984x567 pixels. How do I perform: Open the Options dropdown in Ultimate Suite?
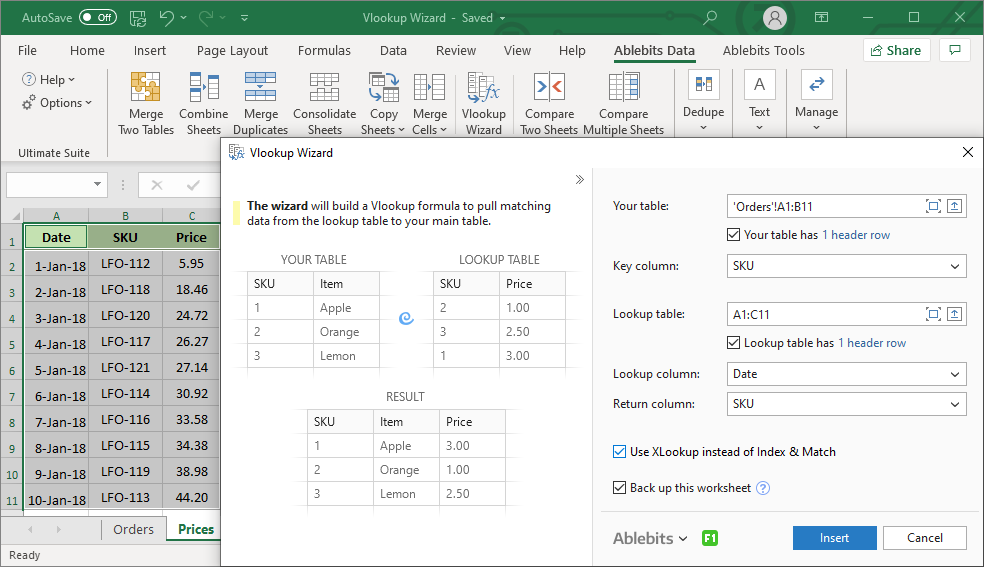tap(56, 103)
